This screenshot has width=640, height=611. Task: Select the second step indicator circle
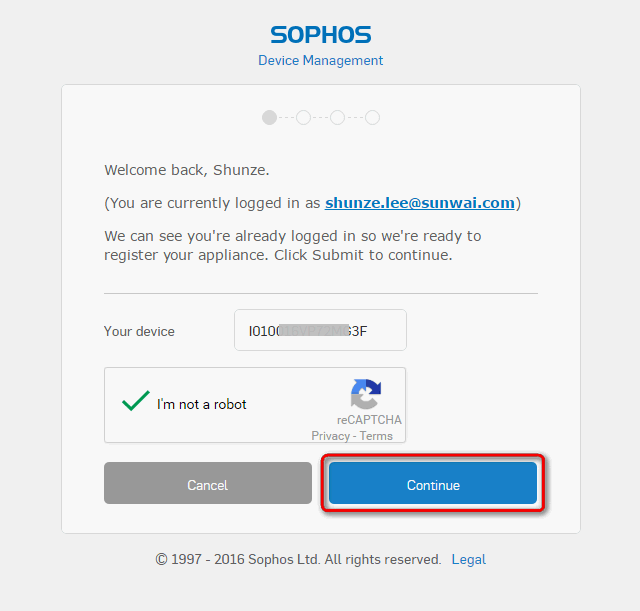(x=303, y=118)
